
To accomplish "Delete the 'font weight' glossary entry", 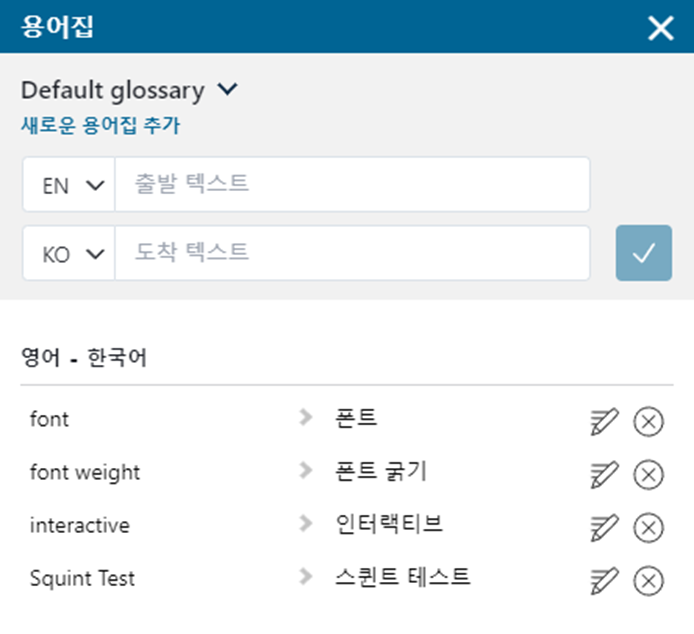I will (649, 474).
